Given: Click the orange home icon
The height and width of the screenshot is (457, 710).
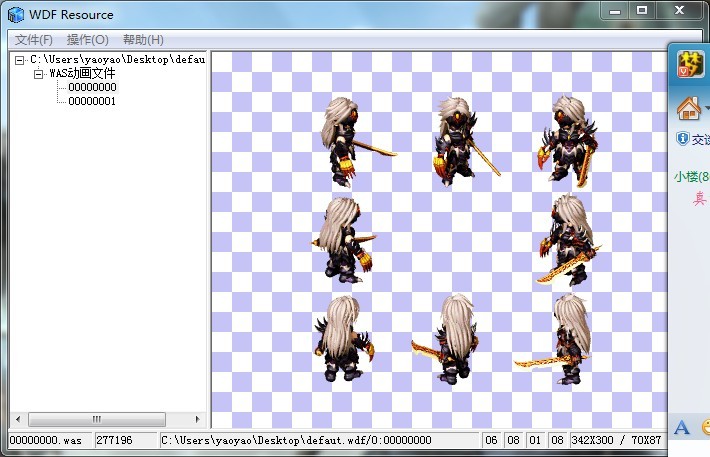Looking at the screenshot, I should tap(687, 107).
